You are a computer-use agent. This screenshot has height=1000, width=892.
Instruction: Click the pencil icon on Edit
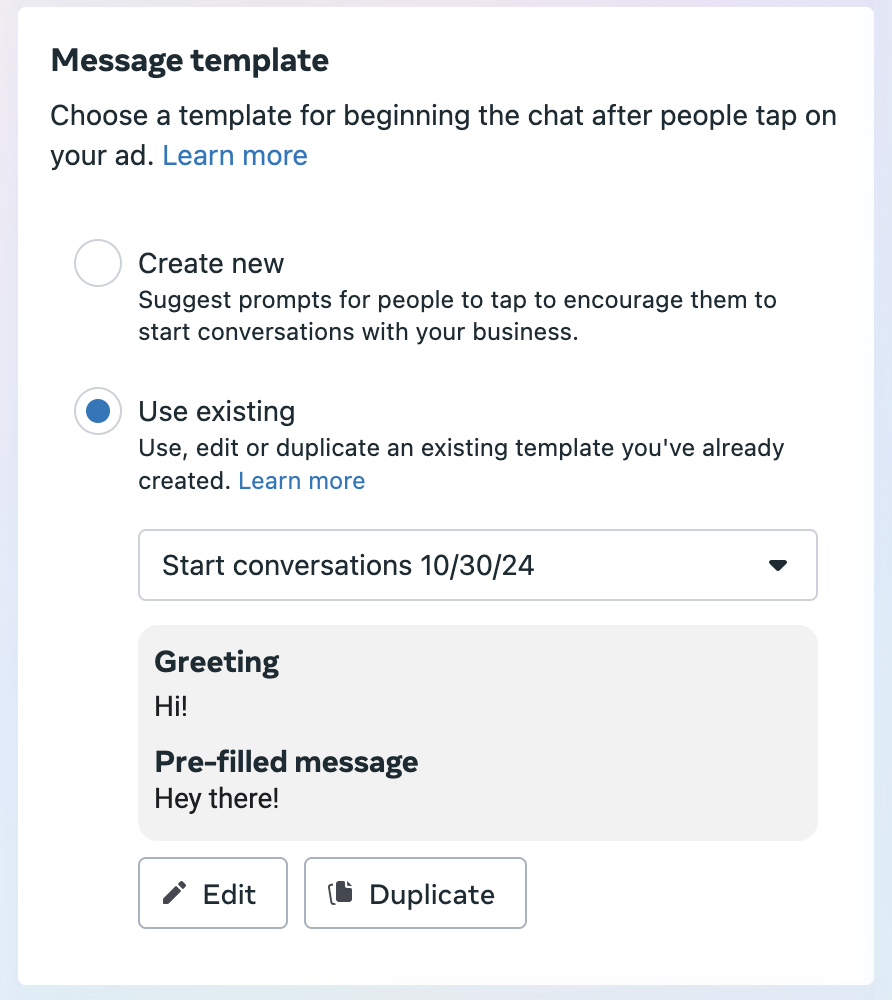pyautogui.click(x=175, y=893)
